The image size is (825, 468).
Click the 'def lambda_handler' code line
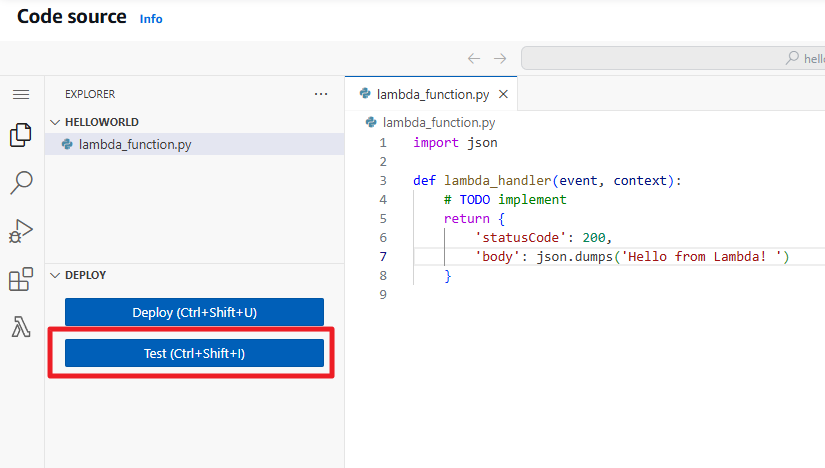[547, 181]
